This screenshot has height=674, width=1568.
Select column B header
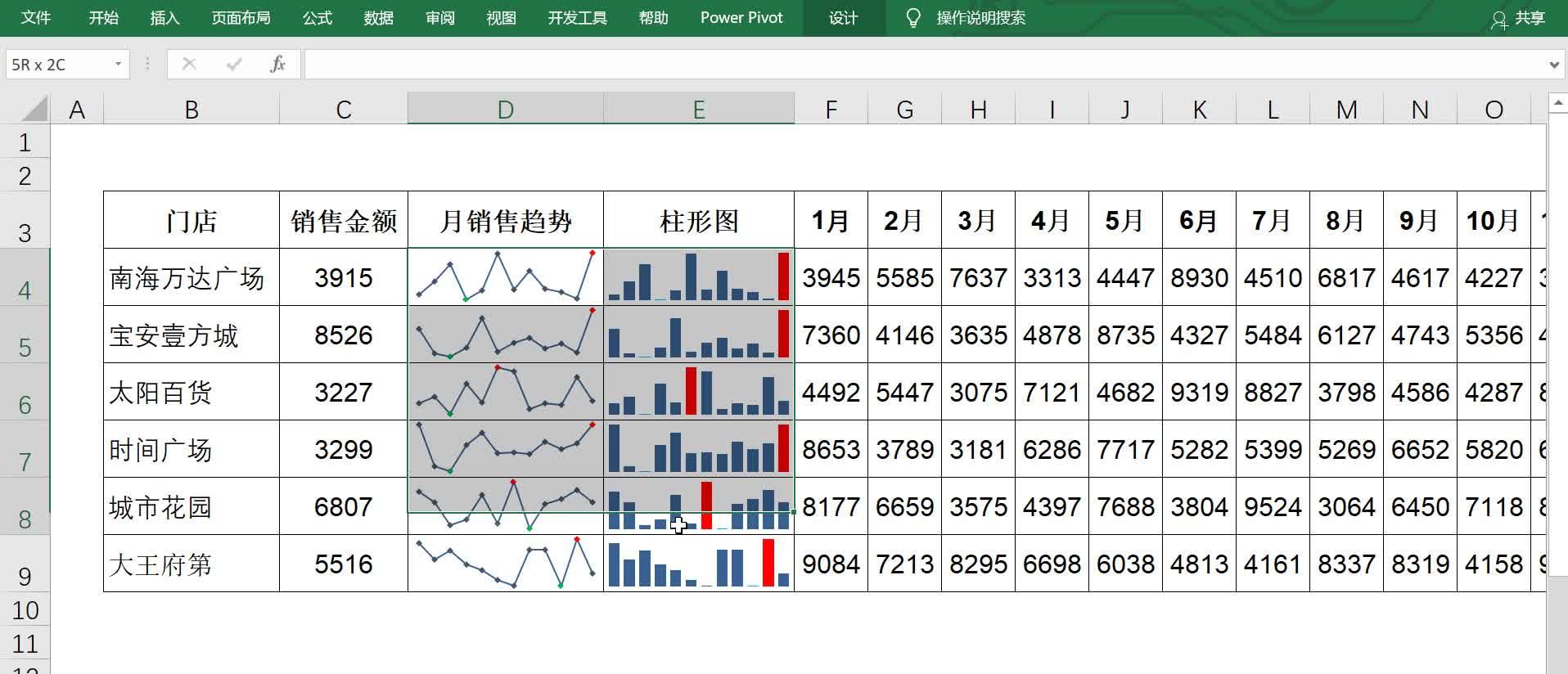tap(191, 109)
